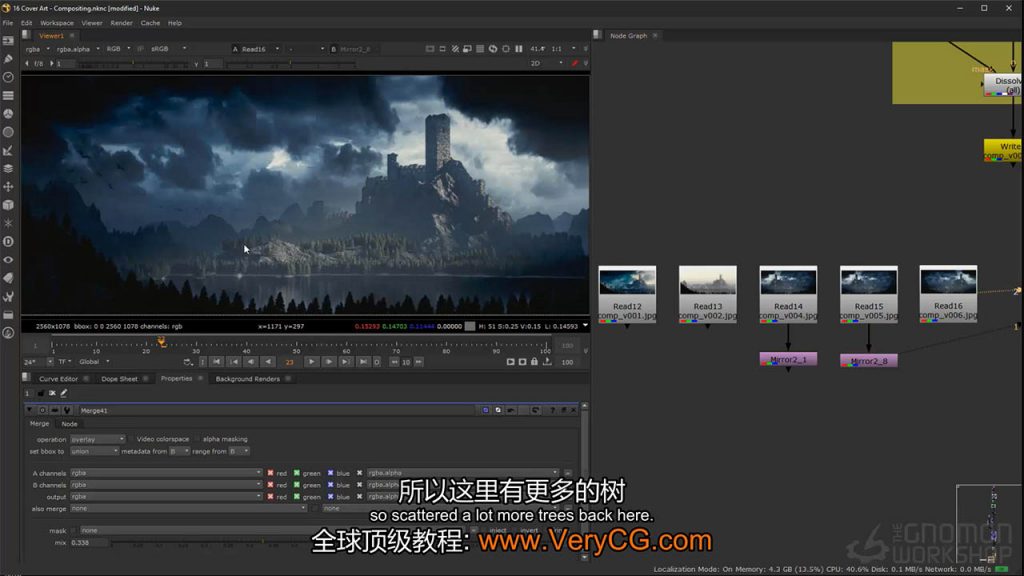Open the also merge dropdown
This screenshot has height=576, width=1024.
coord(188,509)
